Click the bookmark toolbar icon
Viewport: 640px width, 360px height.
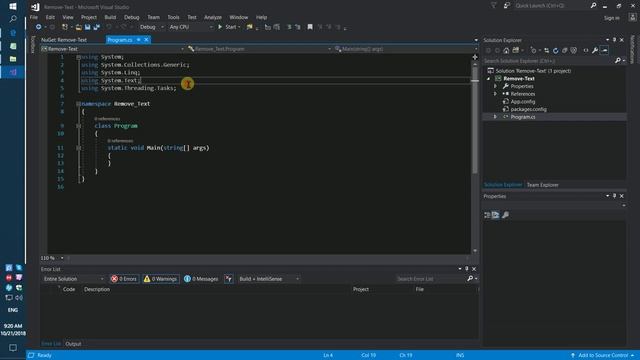[x=310, y=27]
